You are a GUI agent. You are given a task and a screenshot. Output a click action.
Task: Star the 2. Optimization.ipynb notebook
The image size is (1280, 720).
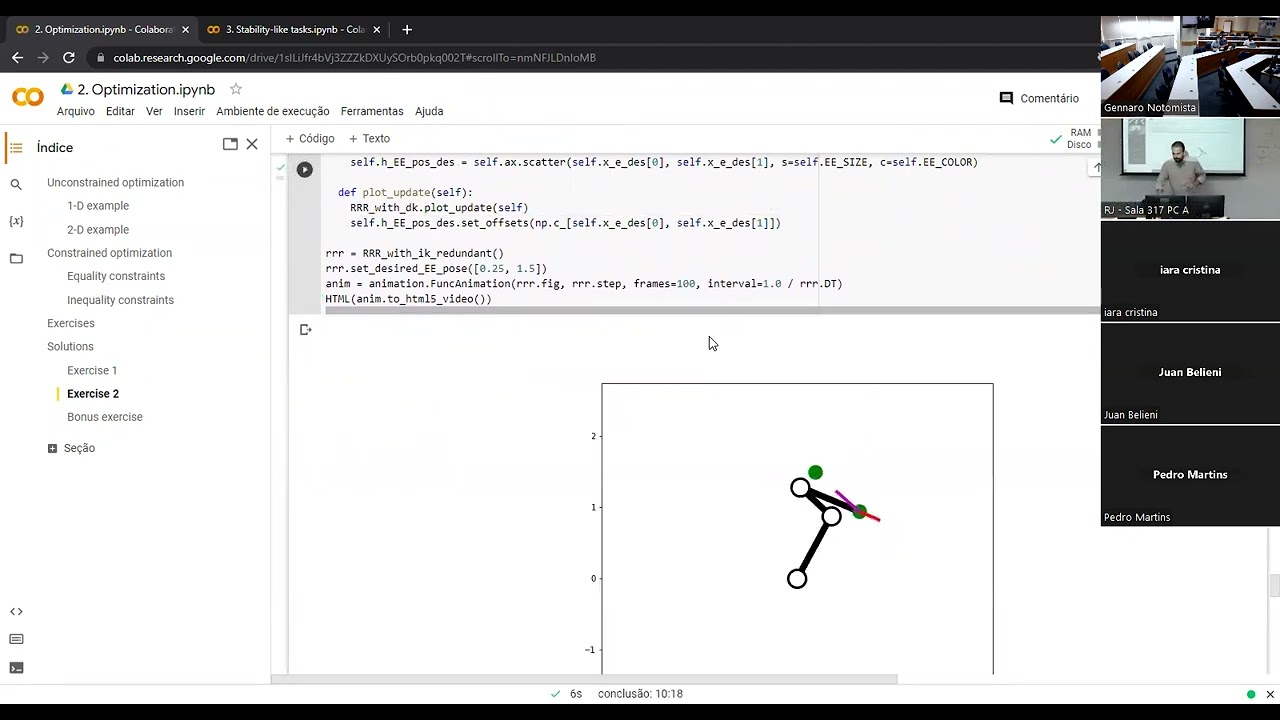[236, 89]
